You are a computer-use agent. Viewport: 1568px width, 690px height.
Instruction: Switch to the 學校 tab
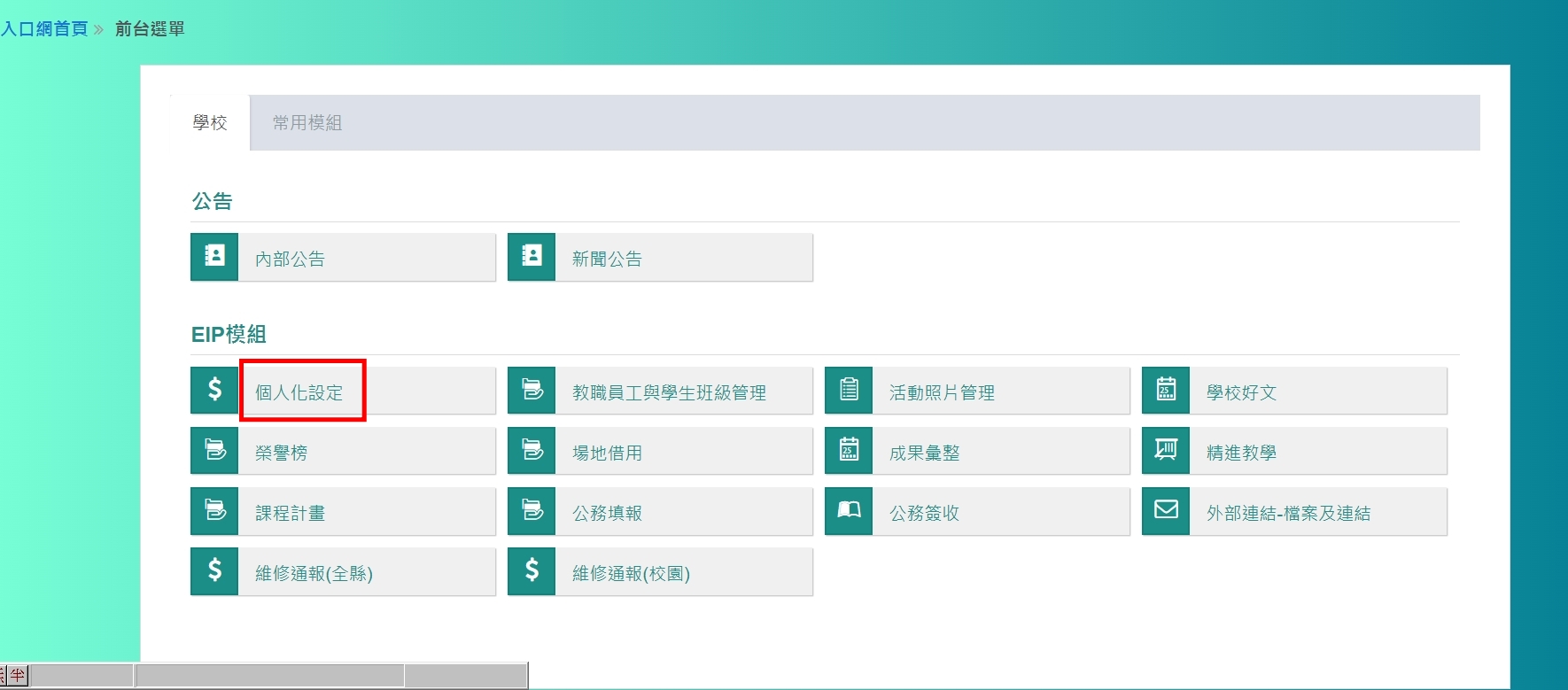coord(210,122)
